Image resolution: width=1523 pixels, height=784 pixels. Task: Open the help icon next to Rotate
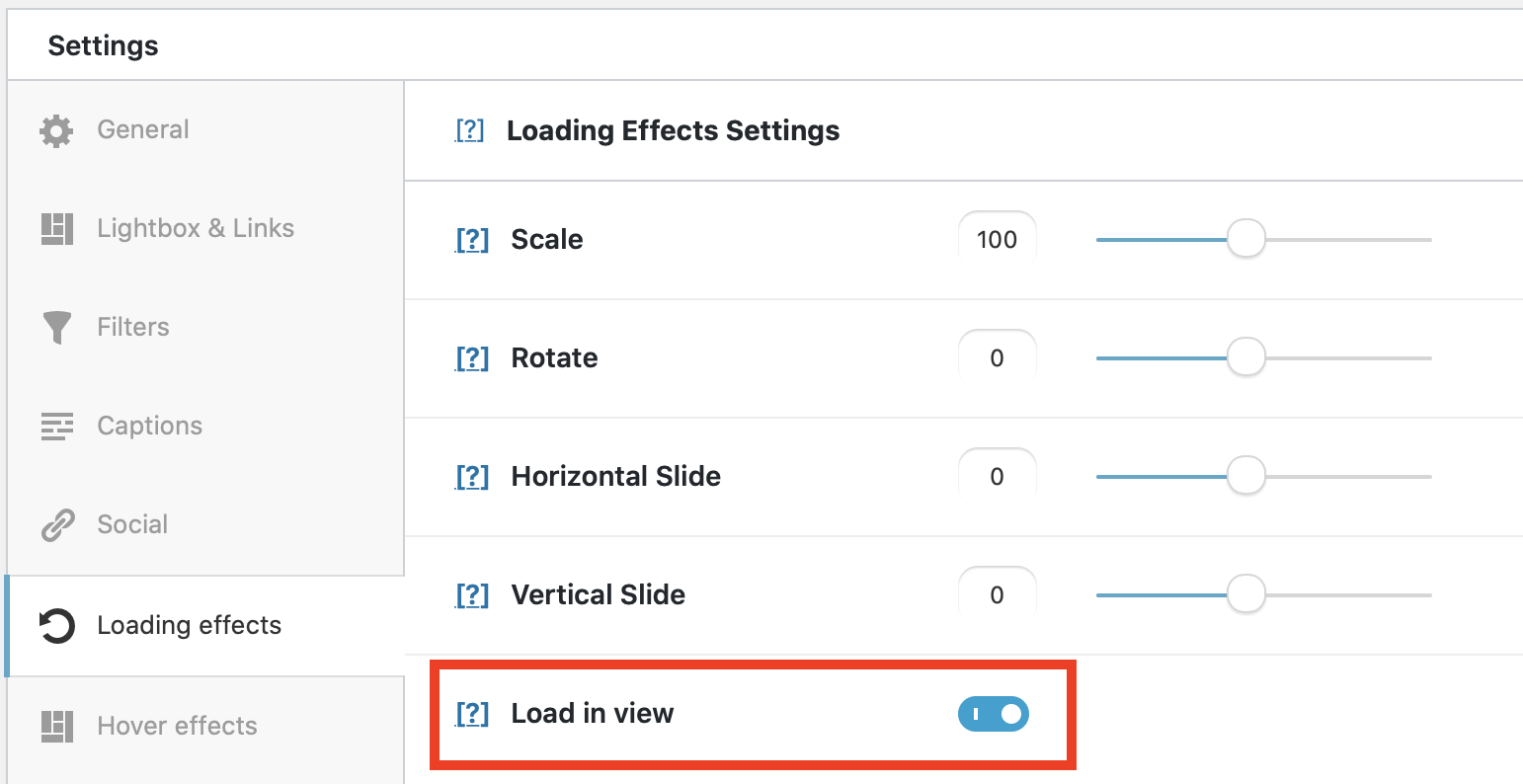(x=472, y=357)
